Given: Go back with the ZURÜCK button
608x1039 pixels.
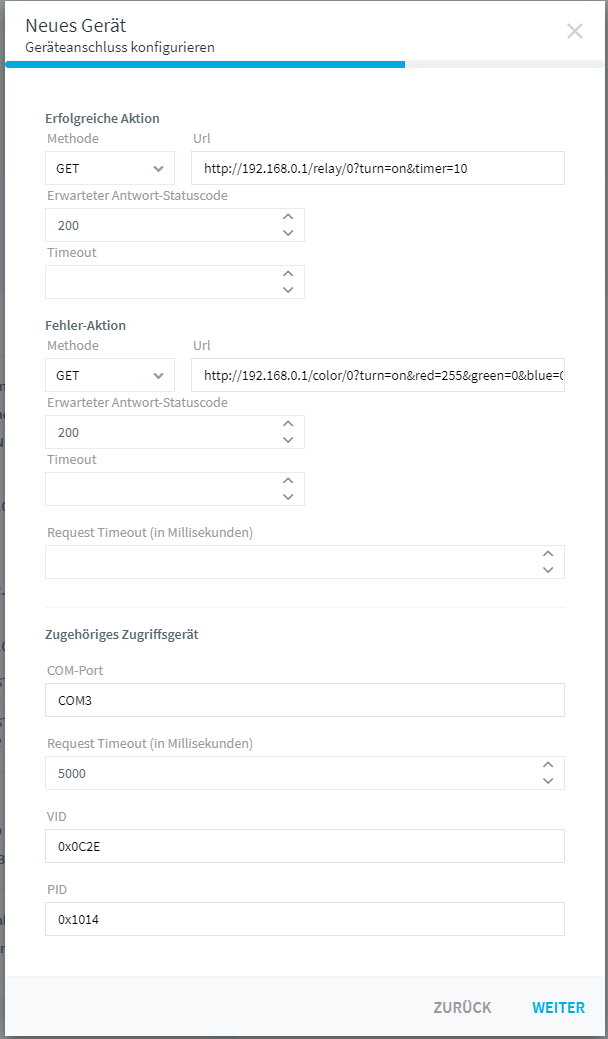Looking at the screenshot, I should click(x=462, y=1007).
